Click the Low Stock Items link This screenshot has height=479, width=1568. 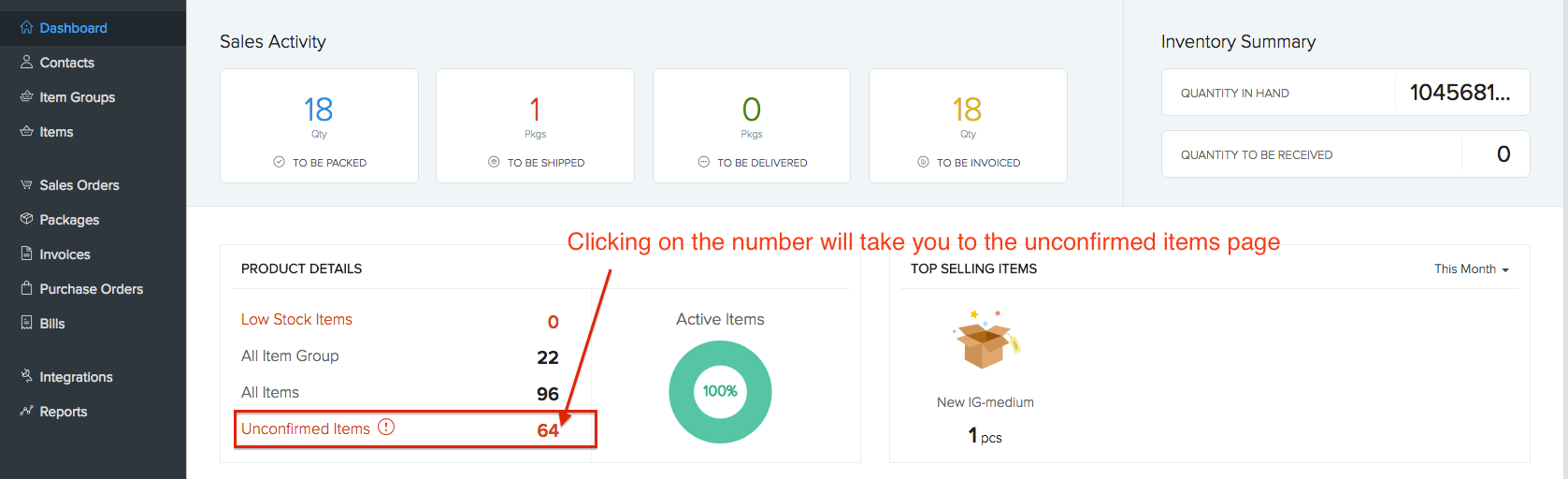pyautogui.click(x=296, y=320)
